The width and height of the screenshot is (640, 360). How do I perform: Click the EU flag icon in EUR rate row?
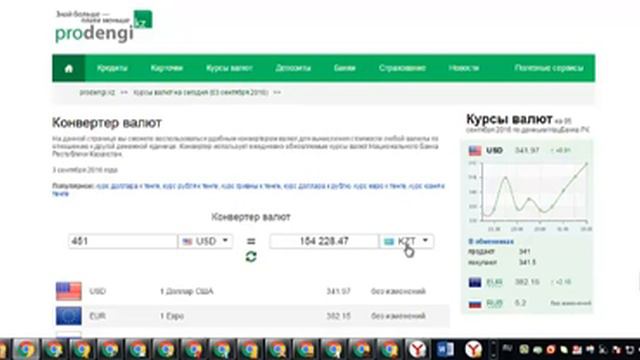[x=69, y=316]
